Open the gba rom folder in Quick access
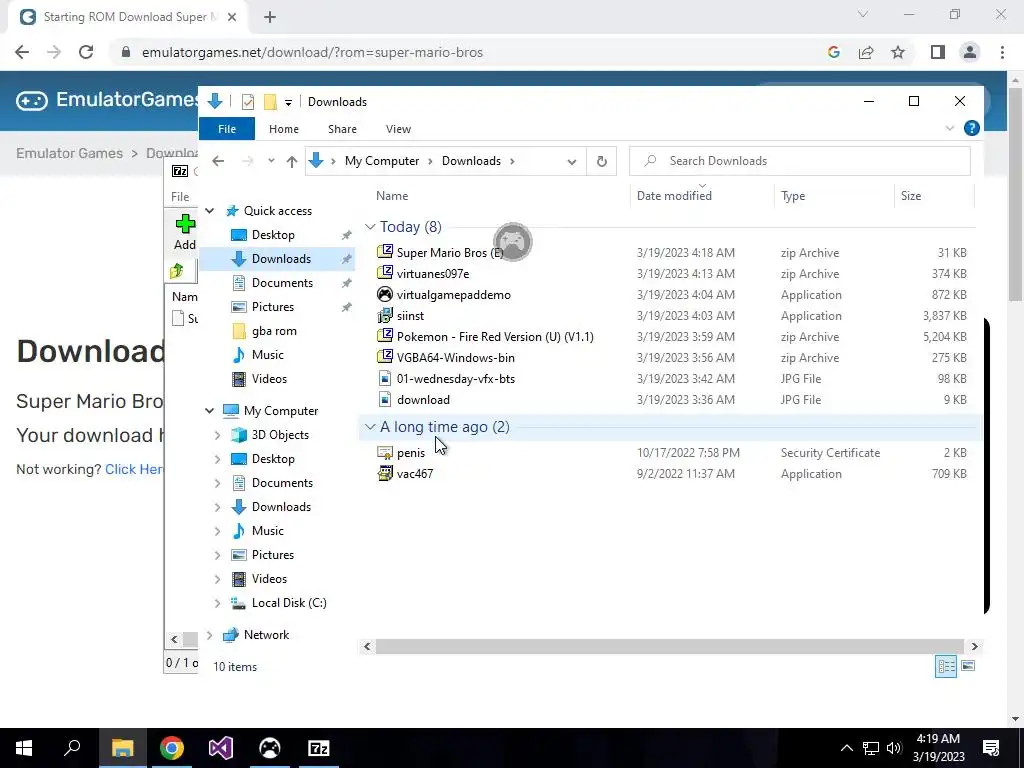This screenshot has height=768, width=1024. coord(274,331)
